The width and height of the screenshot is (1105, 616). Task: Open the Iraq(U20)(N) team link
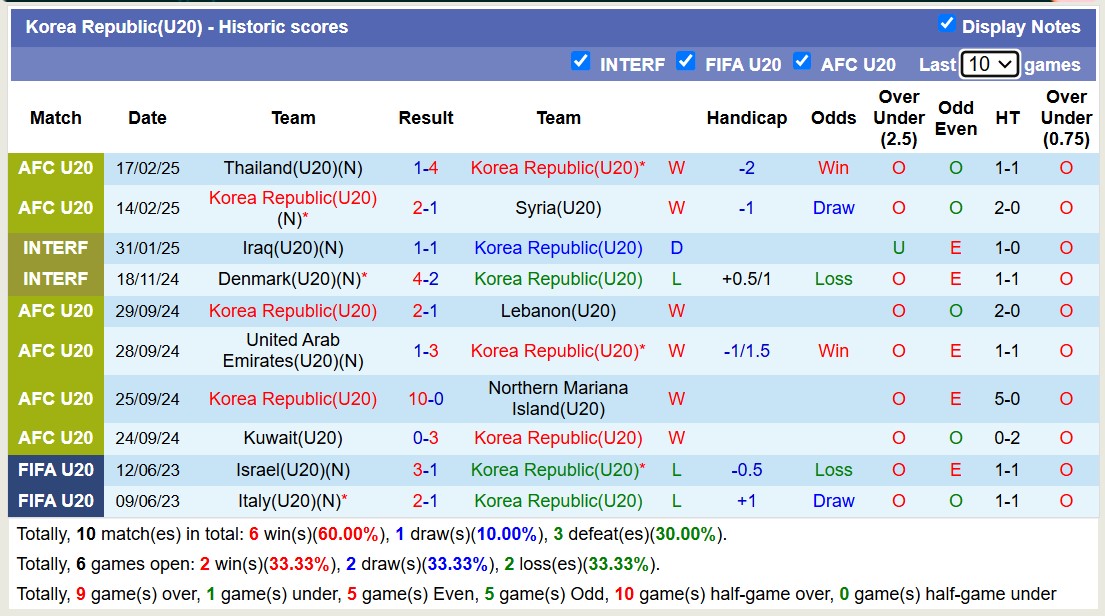(293, 248)
